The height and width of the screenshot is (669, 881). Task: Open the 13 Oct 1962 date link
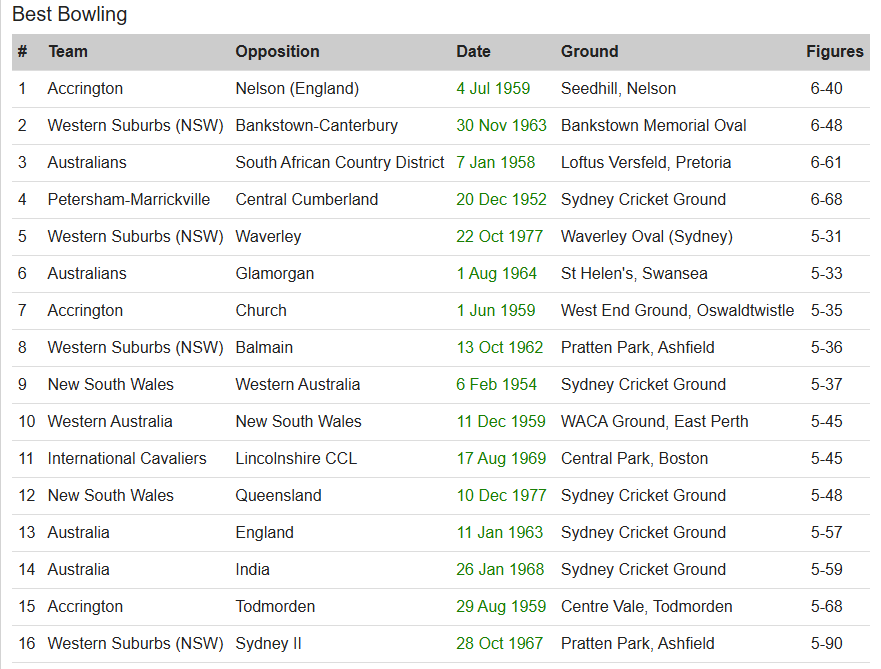click(x=499, y=347)
